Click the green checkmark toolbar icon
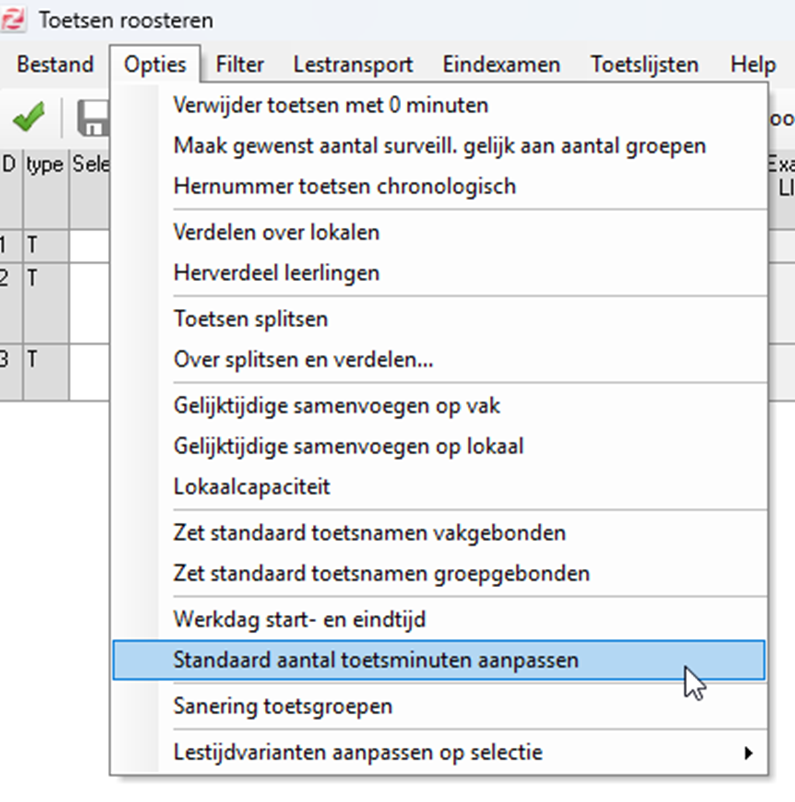The width and height of the screenshot is (795, 802). pos(28,118)
